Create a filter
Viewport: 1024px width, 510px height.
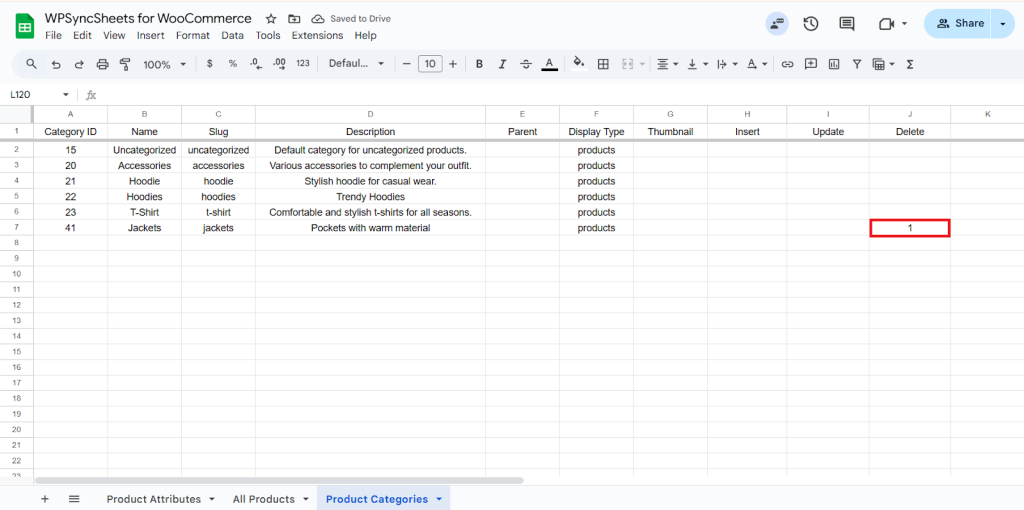tap(857, 64)
